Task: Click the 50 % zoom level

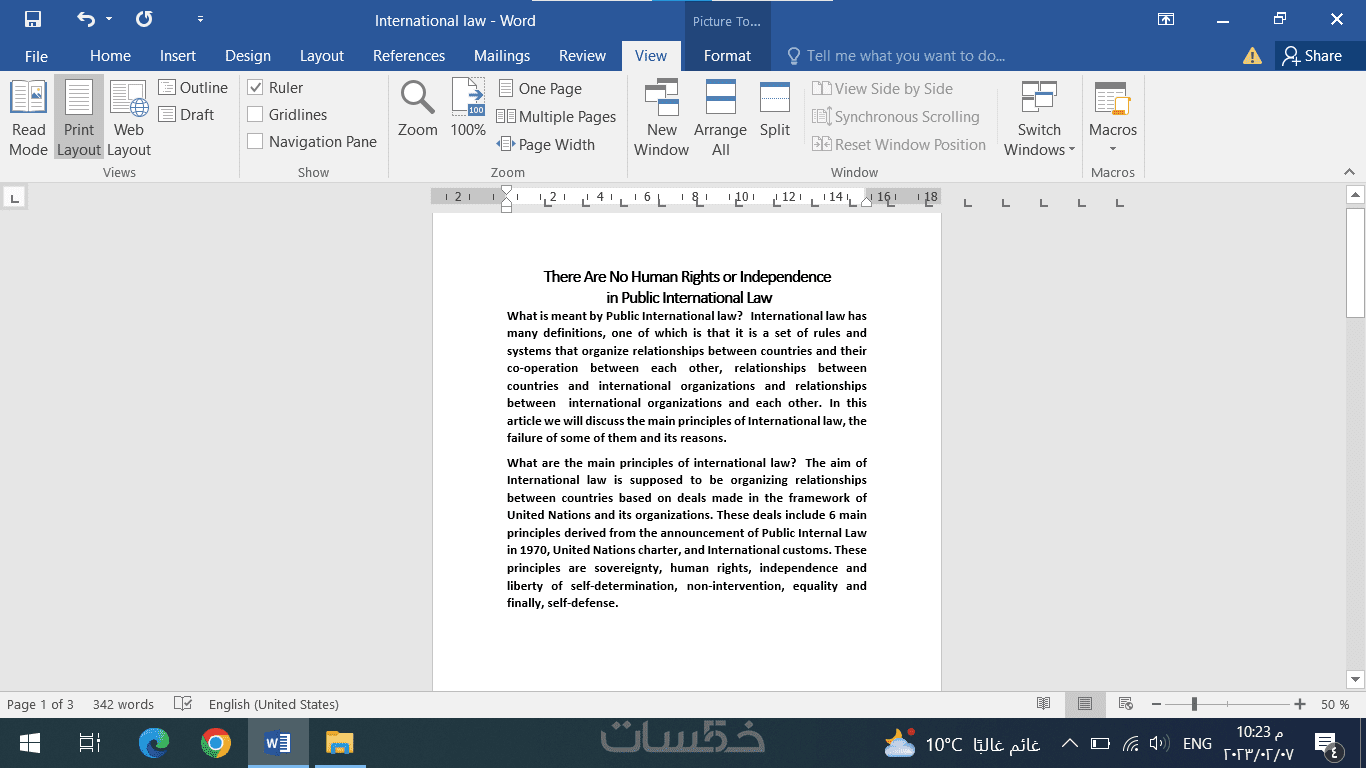Action: [1335, 704]
